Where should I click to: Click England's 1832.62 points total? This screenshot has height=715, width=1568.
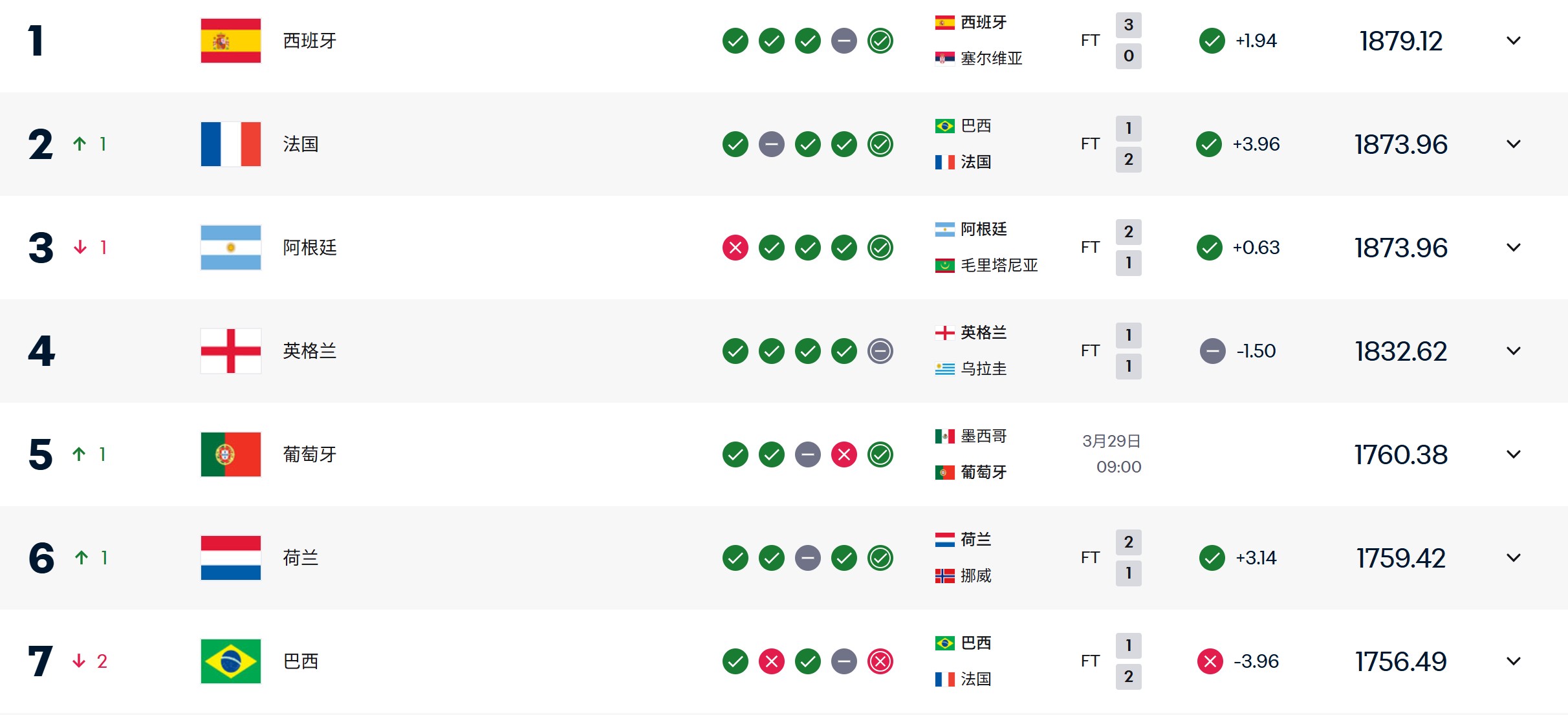click(x=1400, y=351)
